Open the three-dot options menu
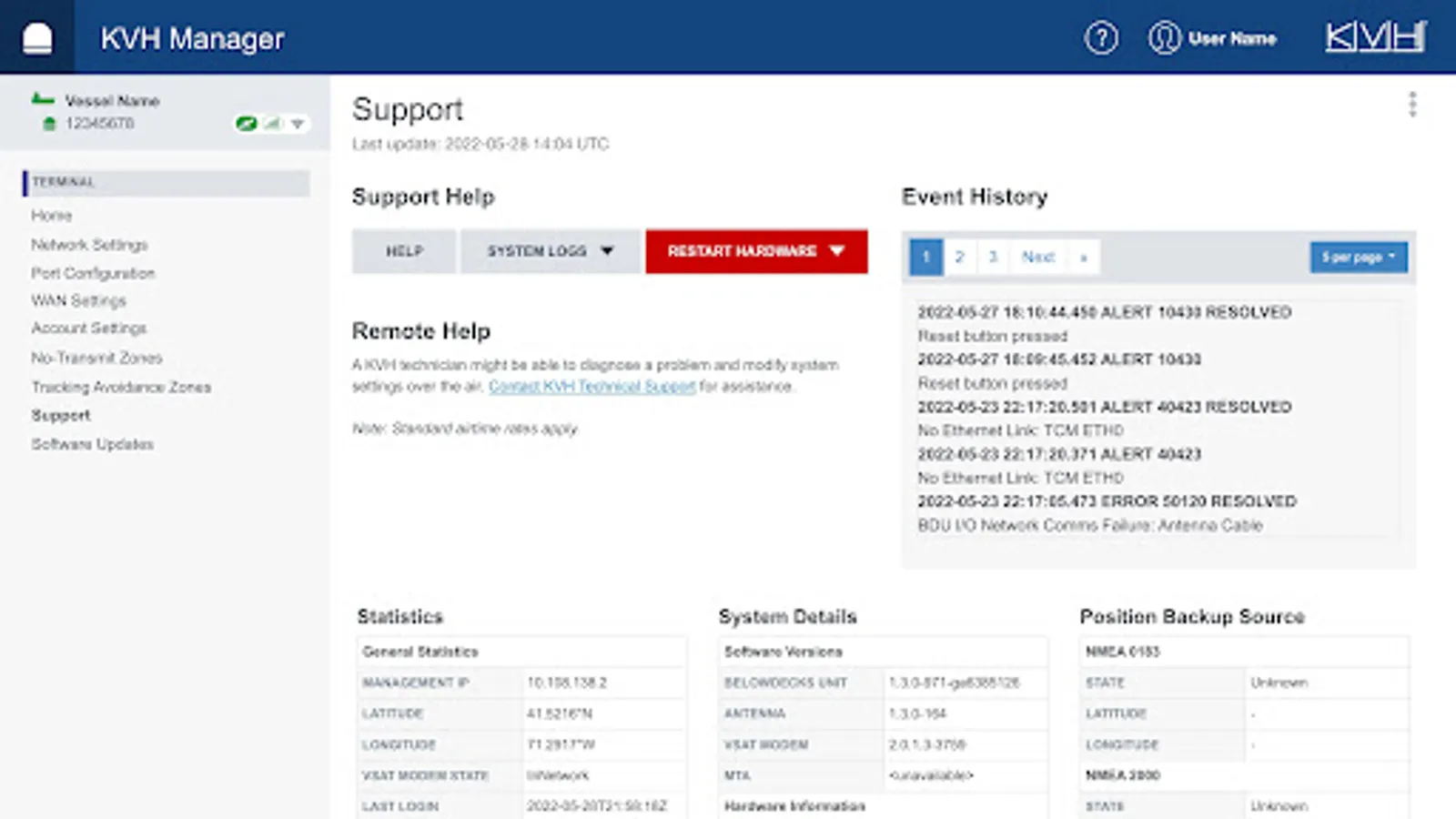The image size is (1456, 819). click(x=1412, y=104)
